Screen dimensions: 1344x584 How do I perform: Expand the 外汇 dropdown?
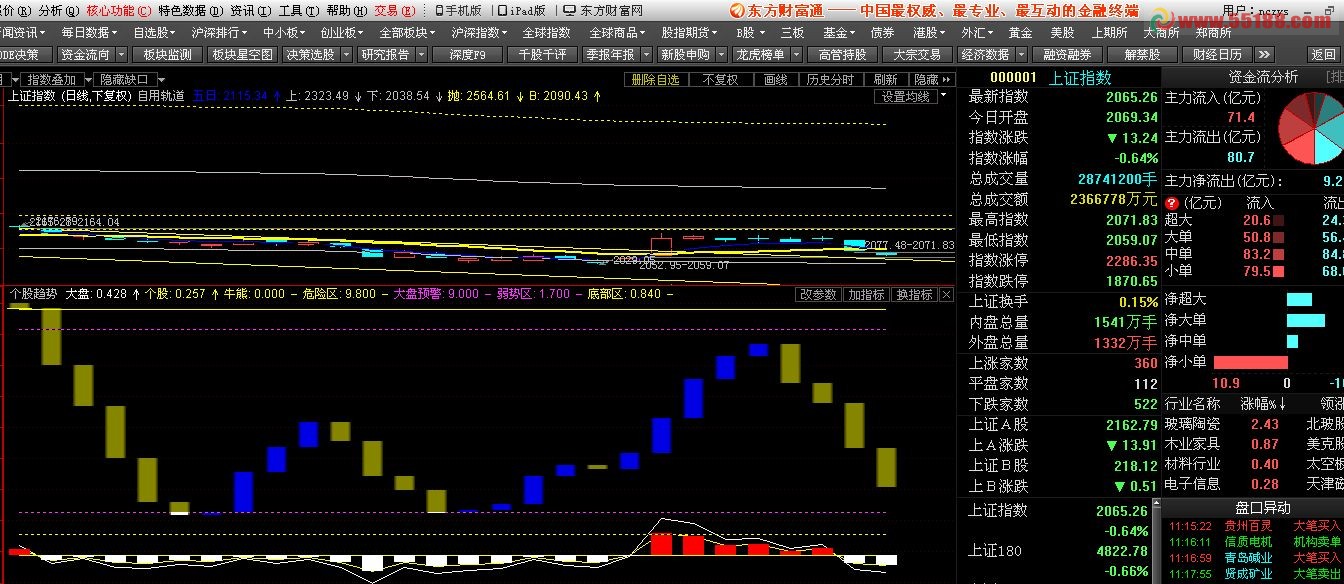(x=978, y=32)
